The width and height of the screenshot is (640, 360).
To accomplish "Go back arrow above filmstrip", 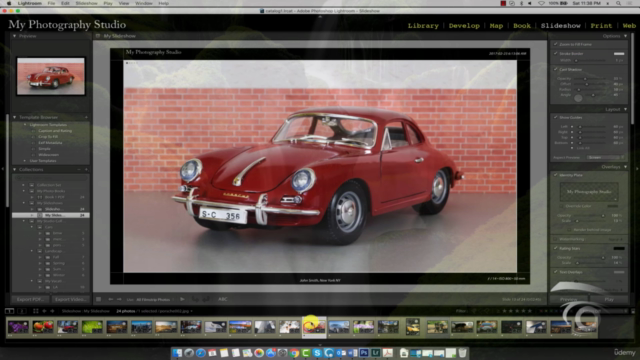I will (x=44, y=311).
